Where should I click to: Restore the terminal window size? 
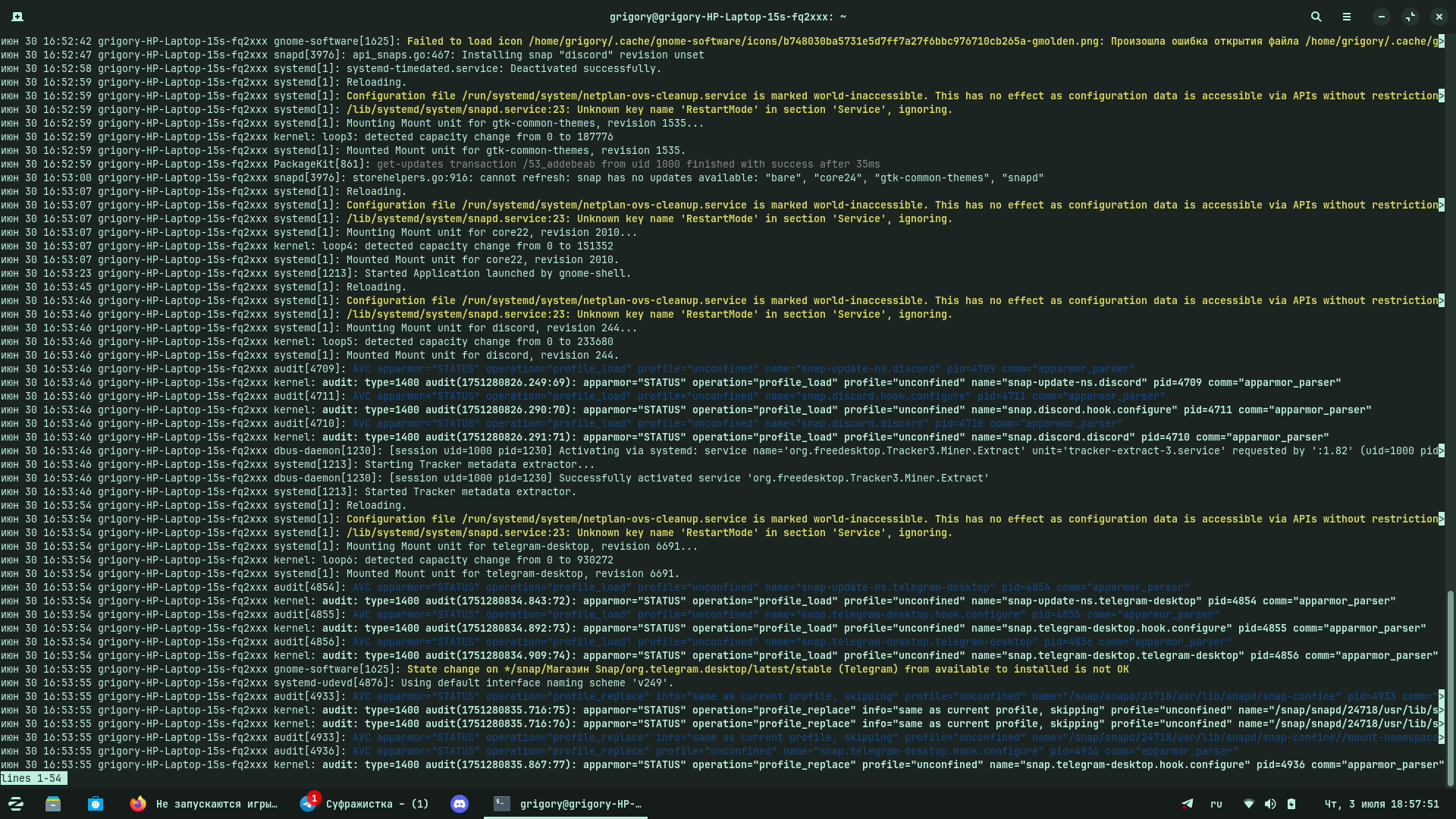coord(1410,17)
